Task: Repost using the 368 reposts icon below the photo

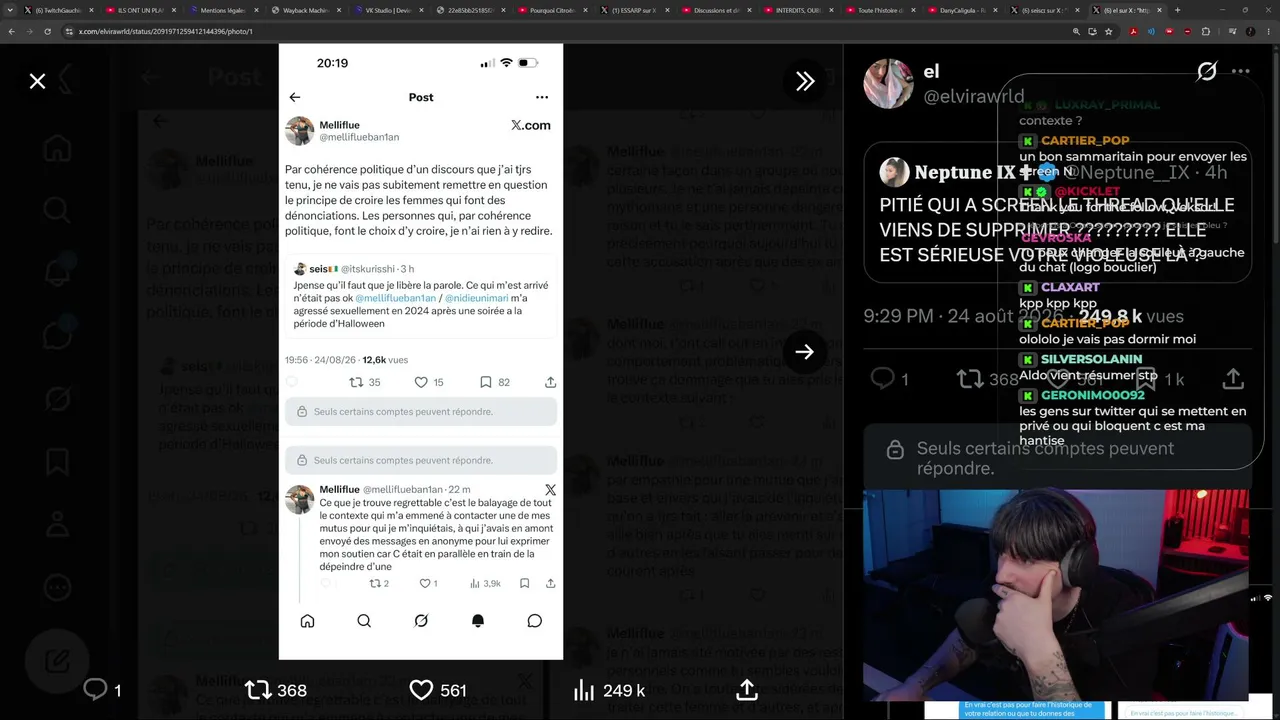Action: [x=258, y=690]
